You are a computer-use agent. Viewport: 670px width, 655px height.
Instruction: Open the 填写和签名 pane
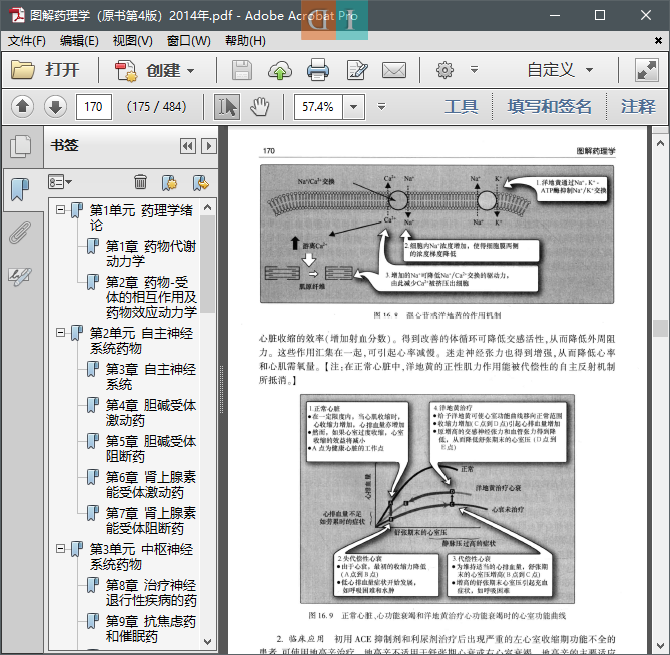(550, 106)
